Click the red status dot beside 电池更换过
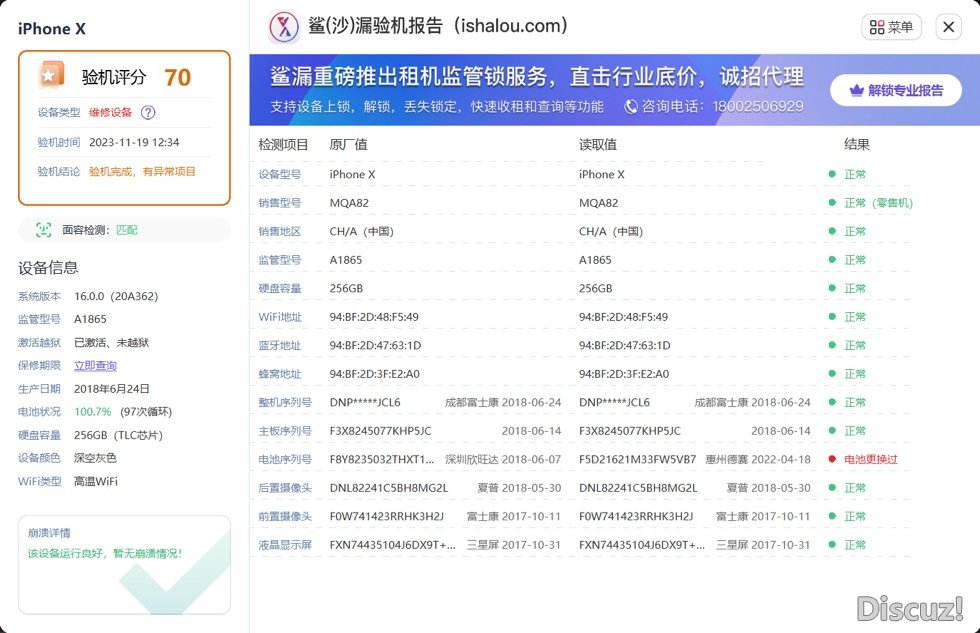This screenshot has height=633, width=980. 832,459
